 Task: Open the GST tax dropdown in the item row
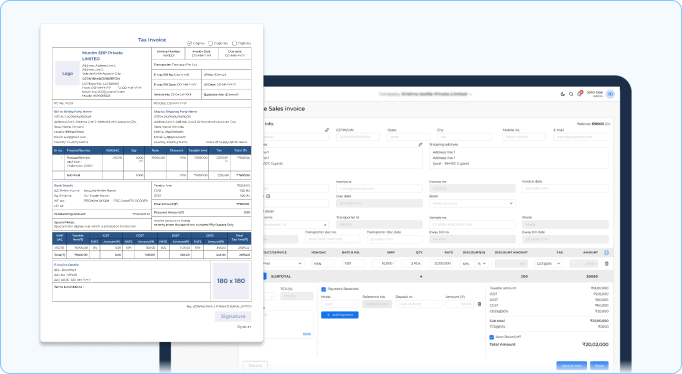coord(548,264)
